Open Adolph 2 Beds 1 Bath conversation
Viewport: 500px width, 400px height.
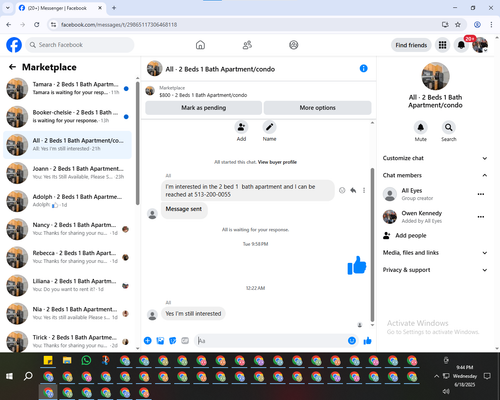point(67,201)
